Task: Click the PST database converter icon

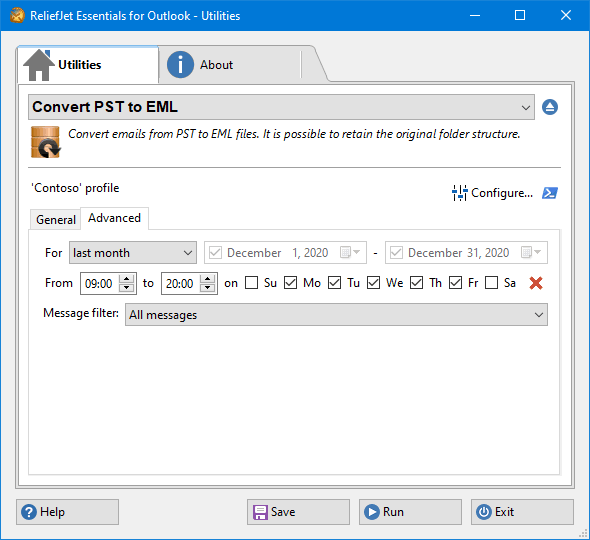Action: (x=46, y=142)
